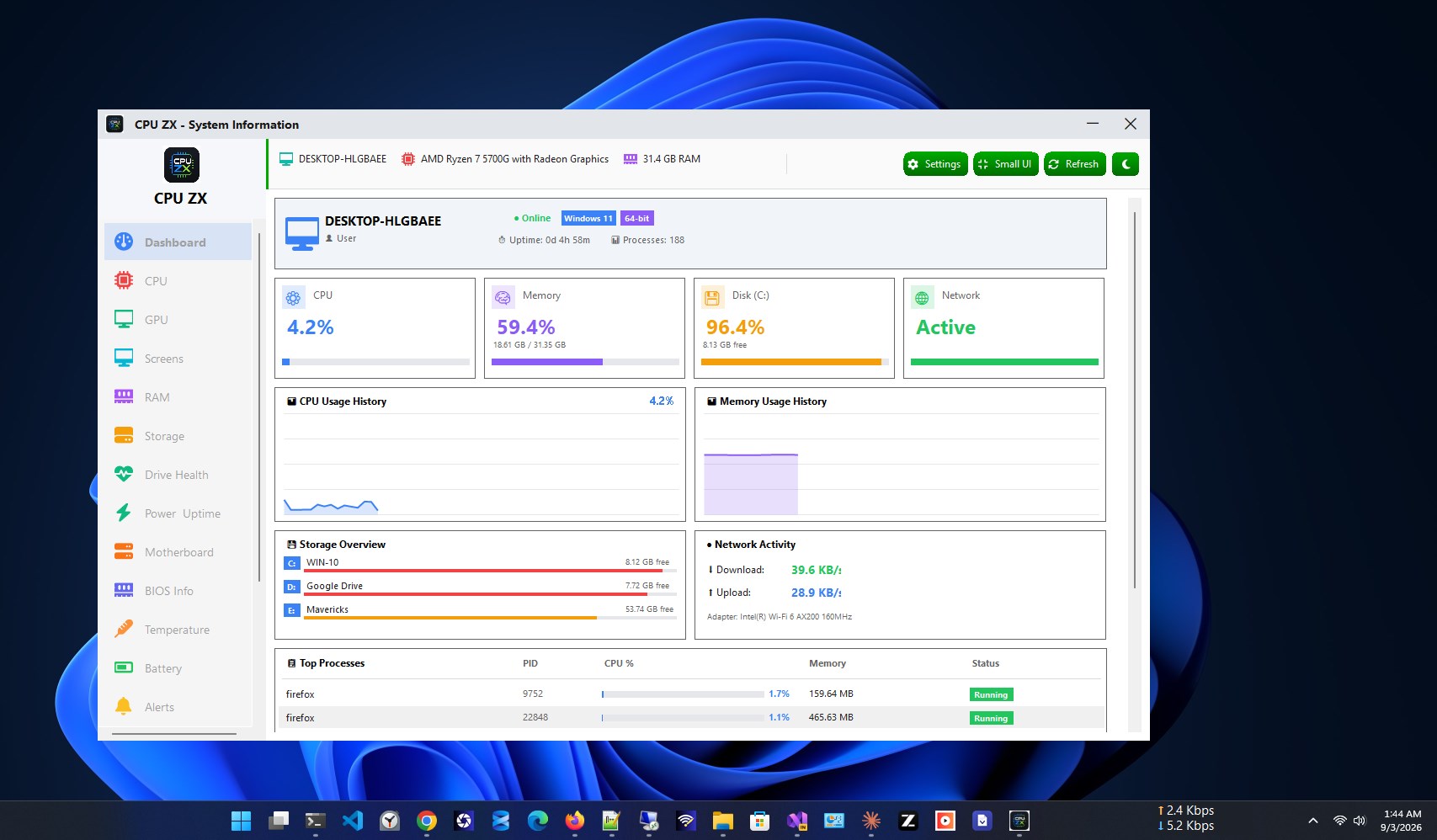
Task: Click the Memory card brain icon
Action: [503, 298]
